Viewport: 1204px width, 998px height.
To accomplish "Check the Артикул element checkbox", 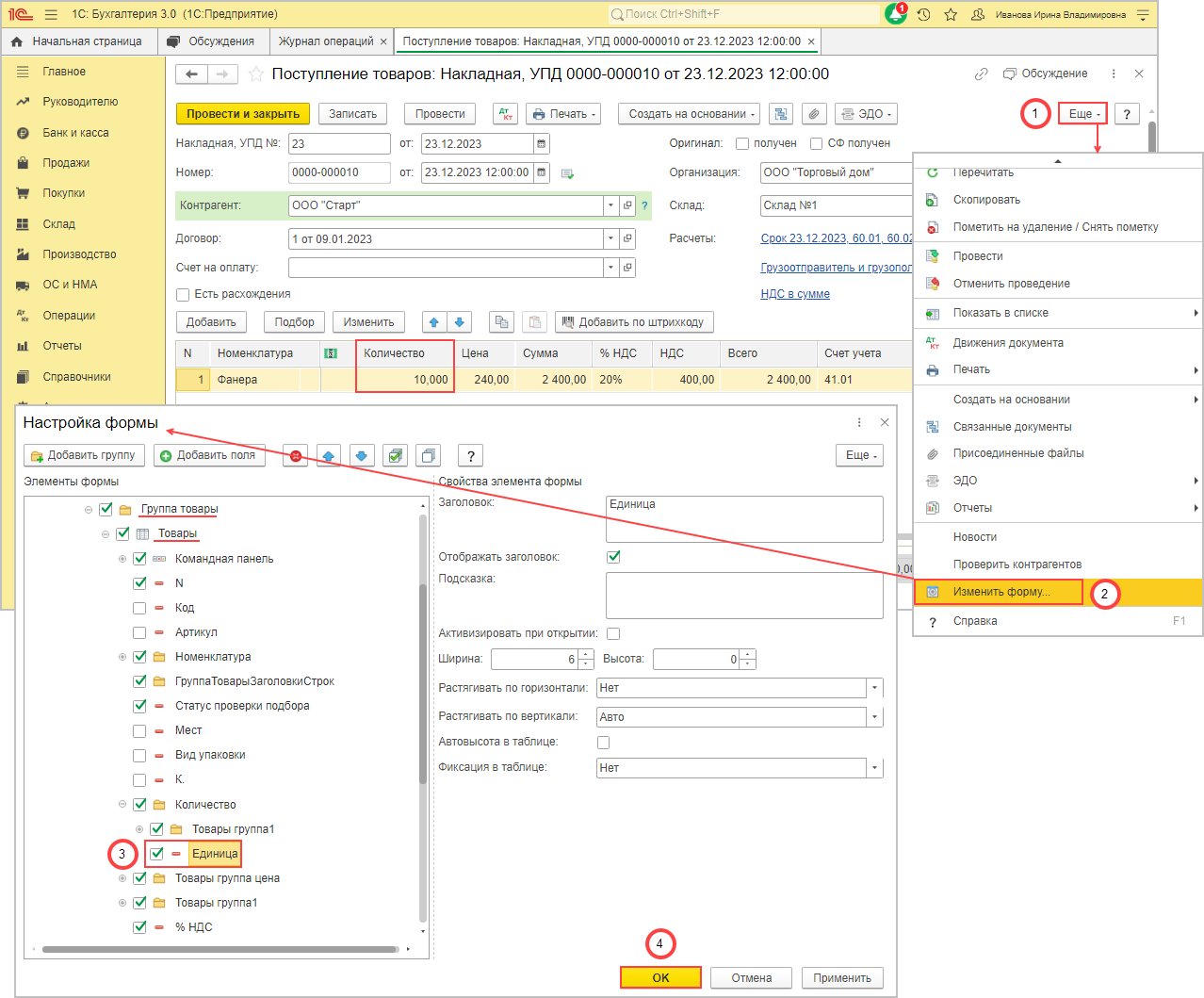I will [x=139, y=632].
